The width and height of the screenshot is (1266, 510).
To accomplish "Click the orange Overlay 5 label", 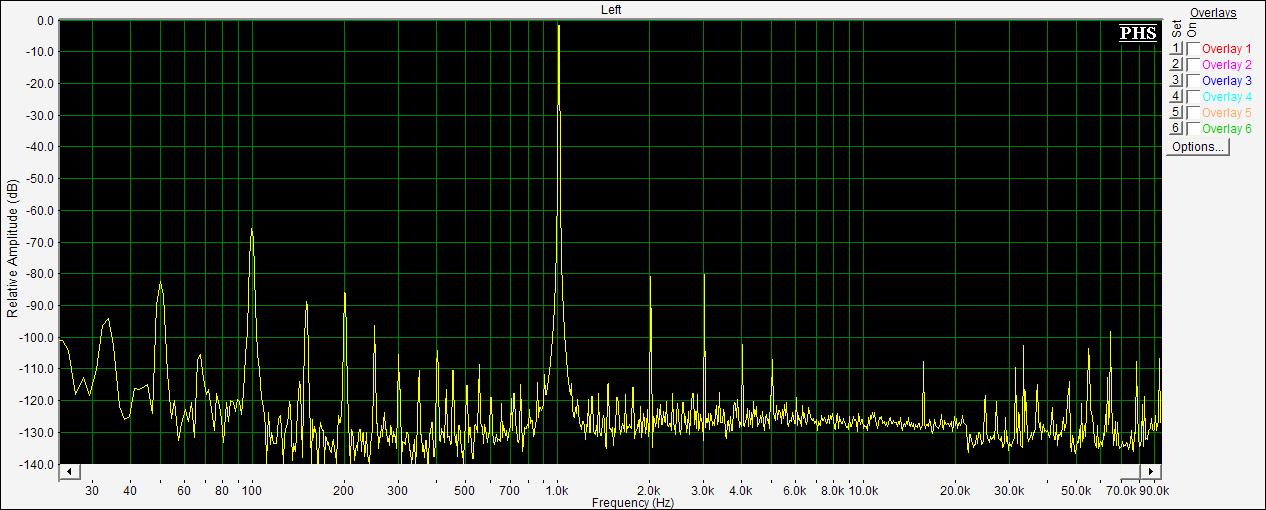I will coord(1226,113).
